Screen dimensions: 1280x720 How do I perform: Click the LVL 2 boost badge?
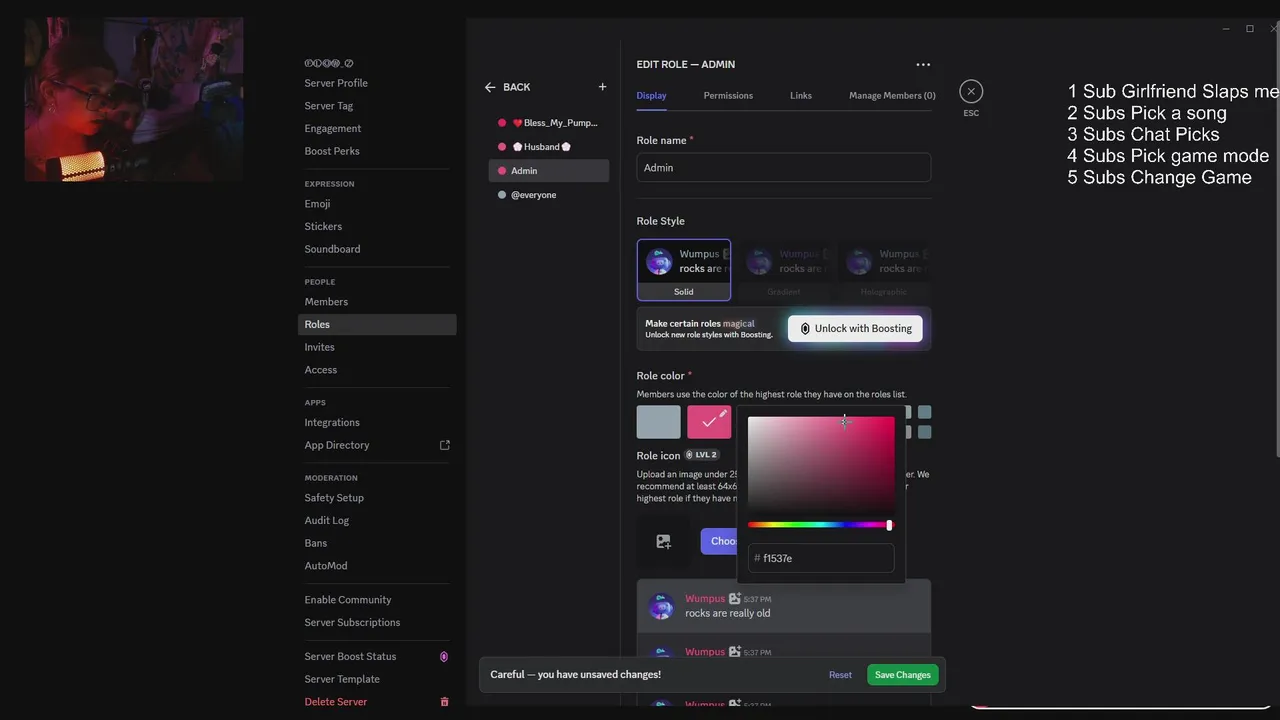tap(702, 455)
